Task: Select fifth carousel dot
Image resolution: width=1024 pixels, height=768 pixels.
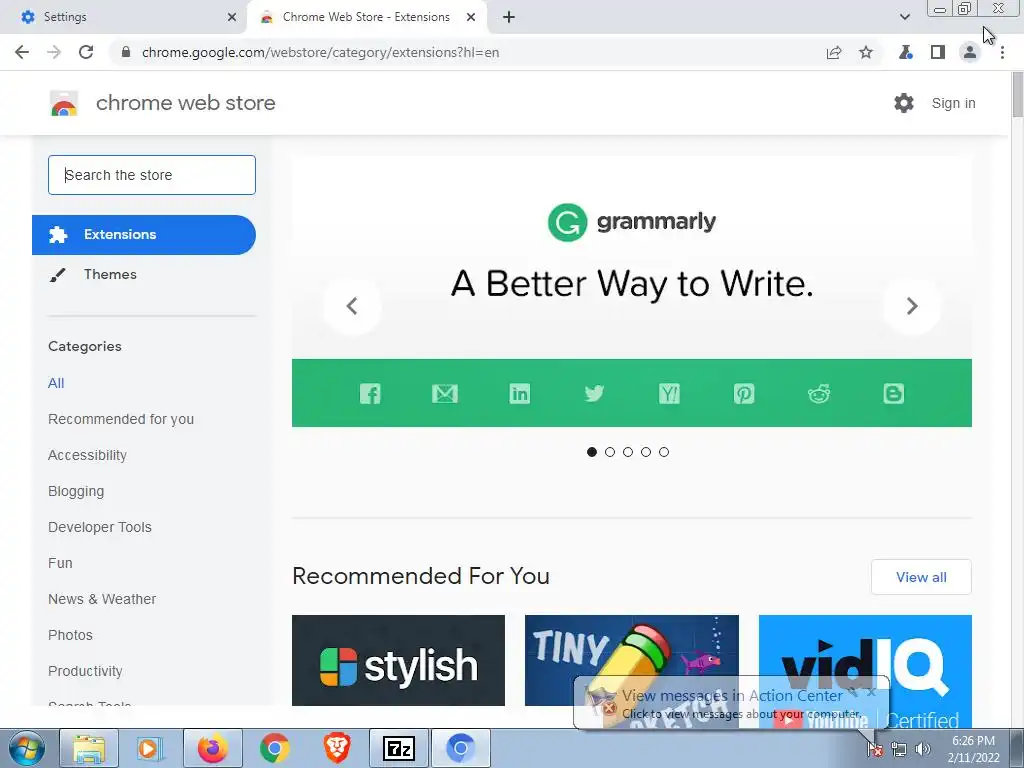Action: 664,452
